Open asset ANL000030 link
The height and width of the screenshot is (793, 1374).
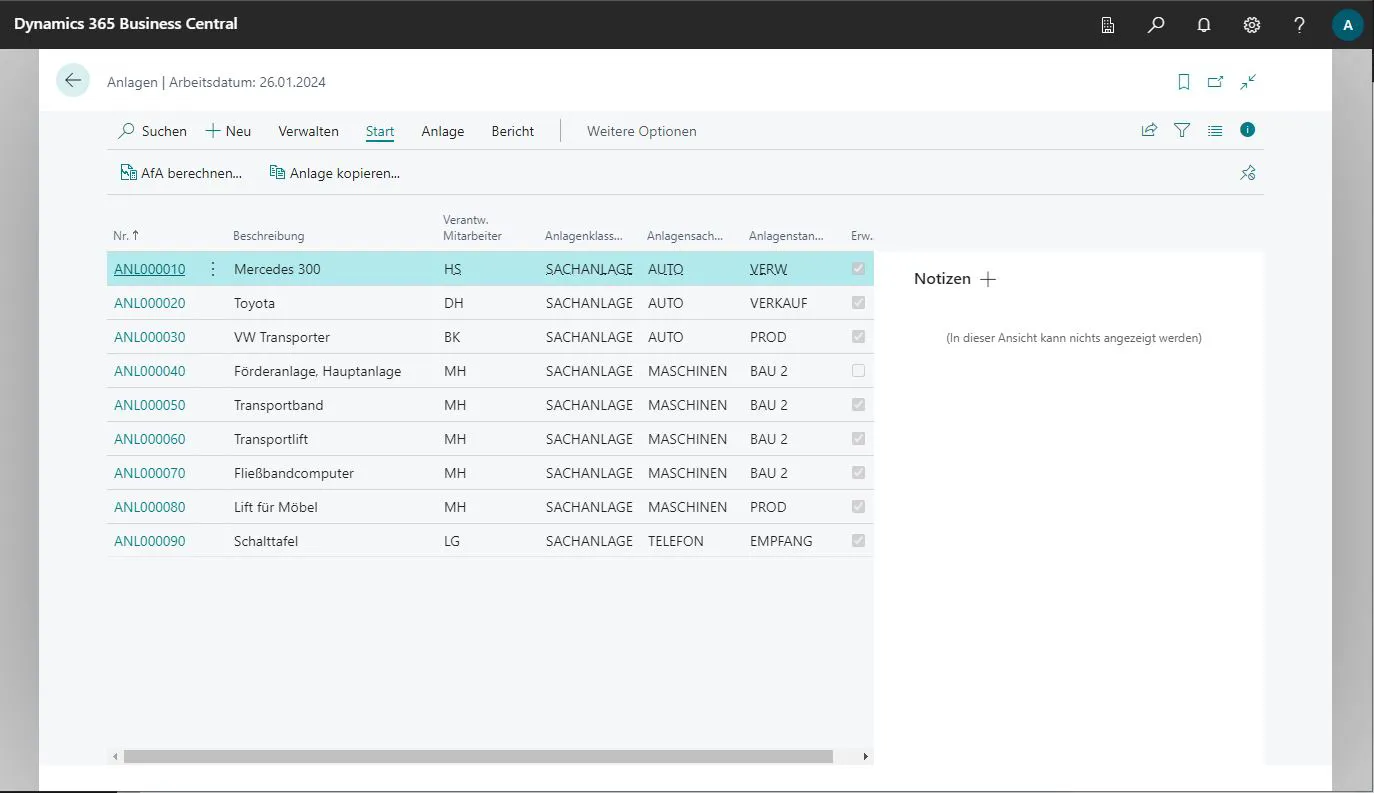point(150,337)
